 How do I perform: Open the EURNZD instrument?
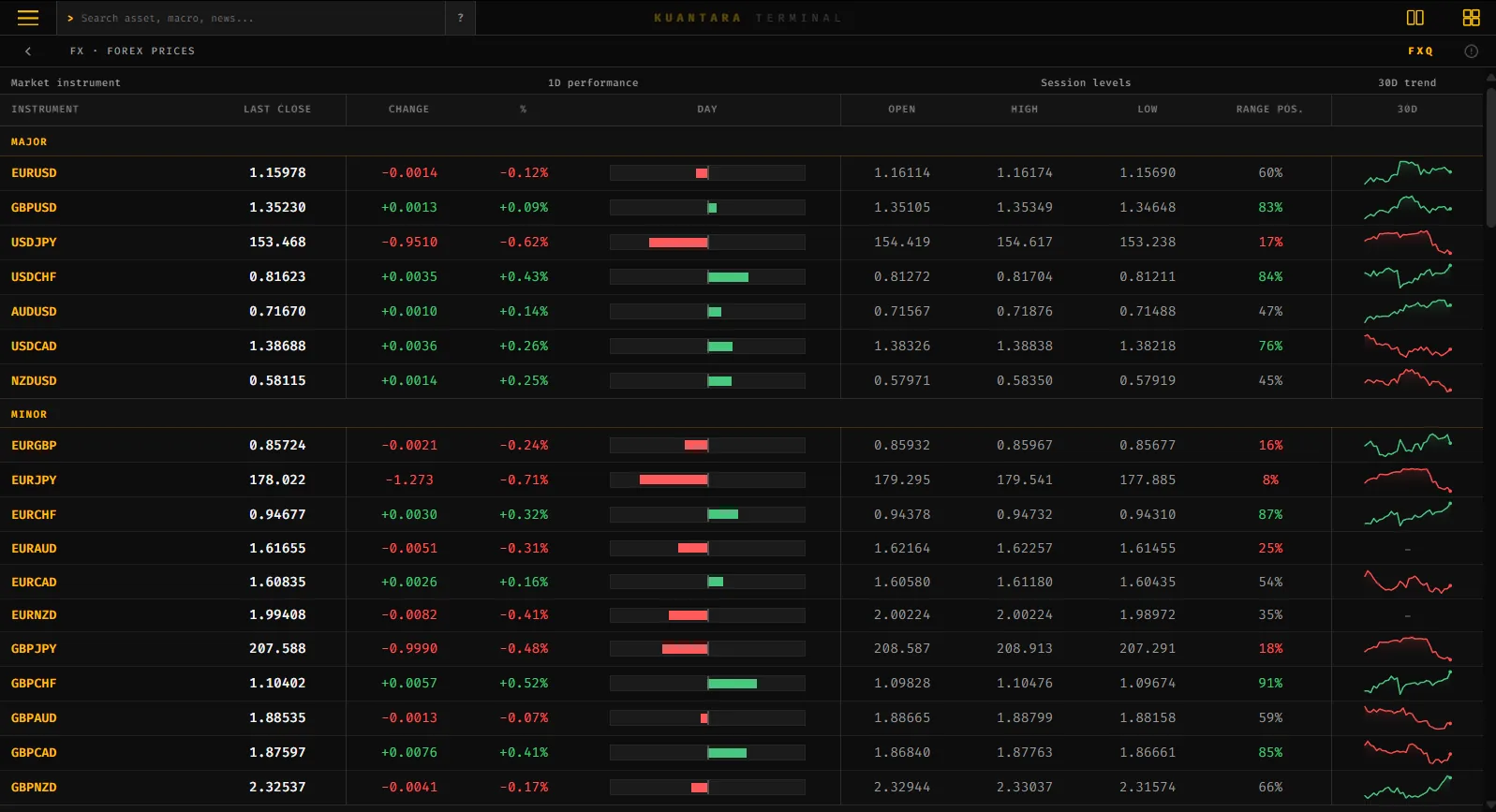pyautogui.click(x=34, y=615)
